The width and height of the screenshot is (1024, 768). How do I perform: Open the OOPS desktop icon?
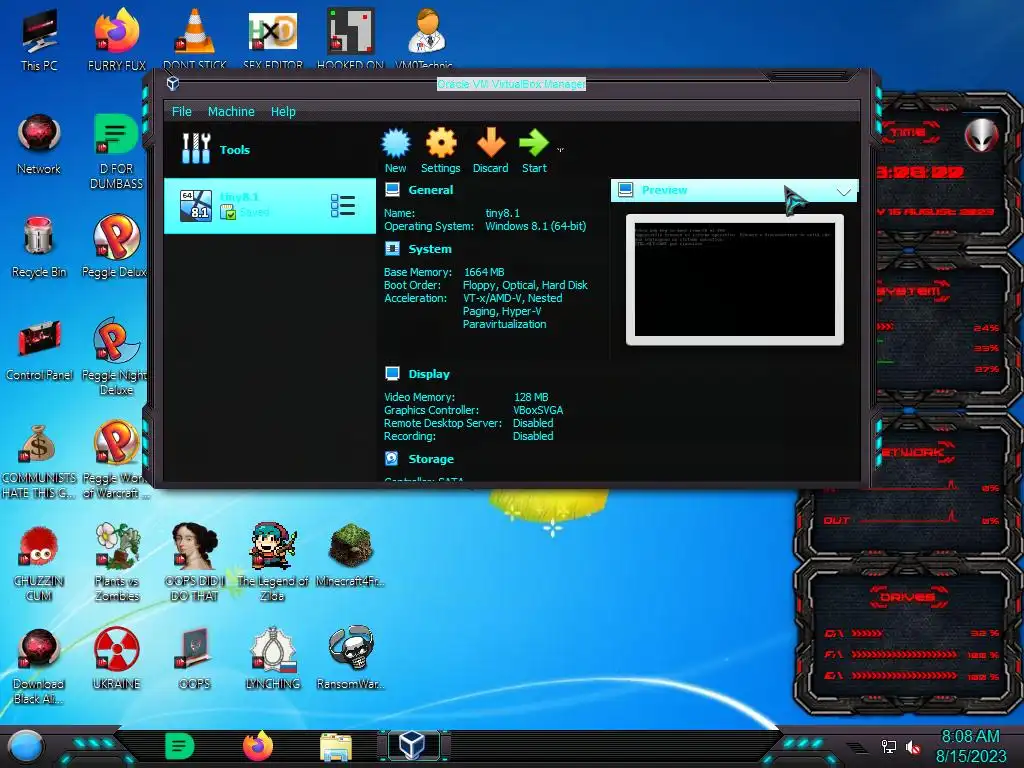pos(195,658)
